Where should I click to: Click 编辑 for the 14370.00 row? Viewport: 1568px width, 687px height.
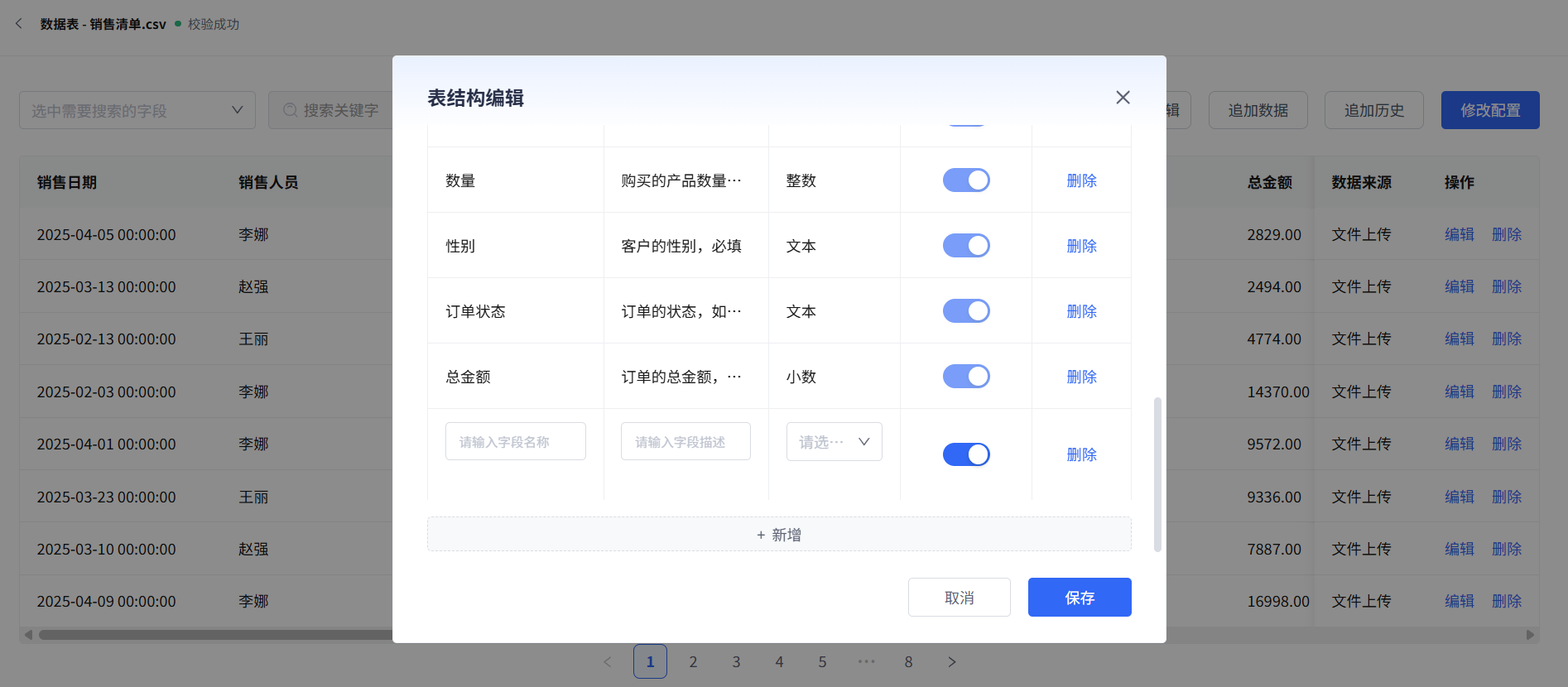1460,392
